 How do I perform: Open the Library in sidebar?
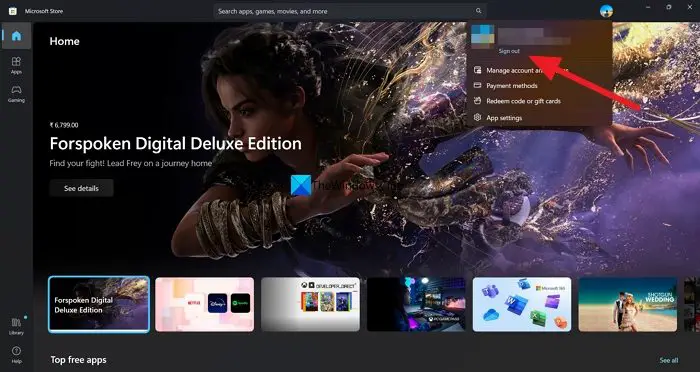(x=17, y=326)
